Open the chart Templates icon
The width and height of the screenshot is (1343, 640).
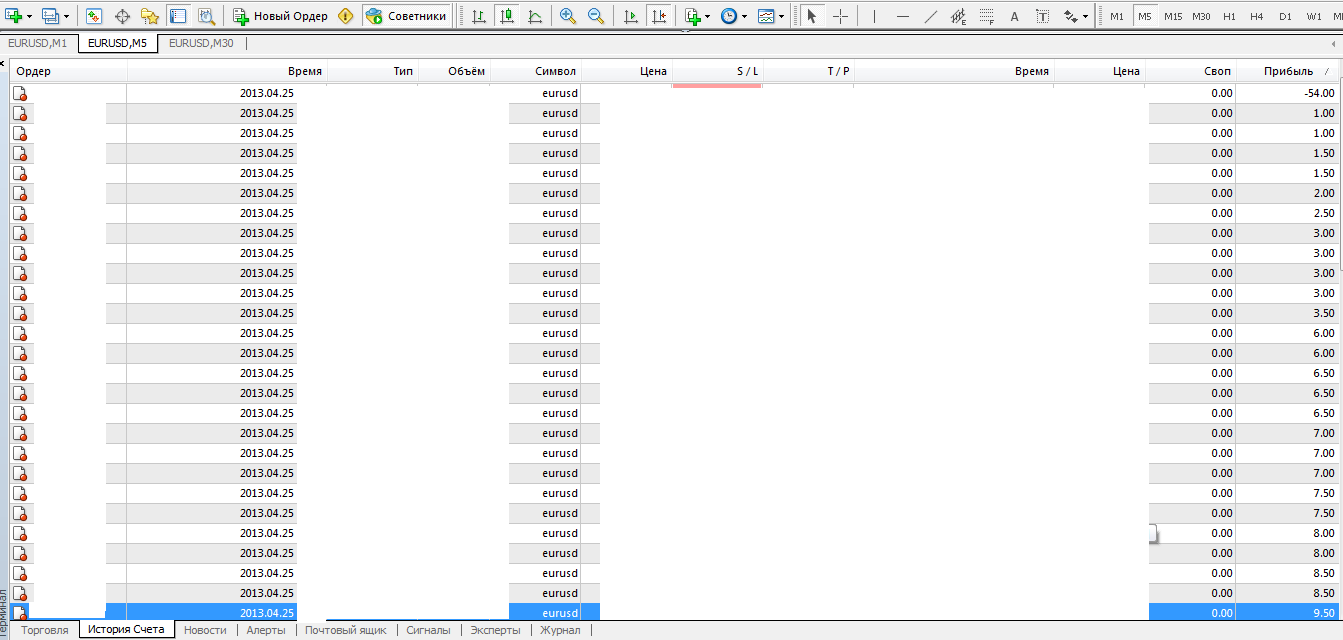766,16
